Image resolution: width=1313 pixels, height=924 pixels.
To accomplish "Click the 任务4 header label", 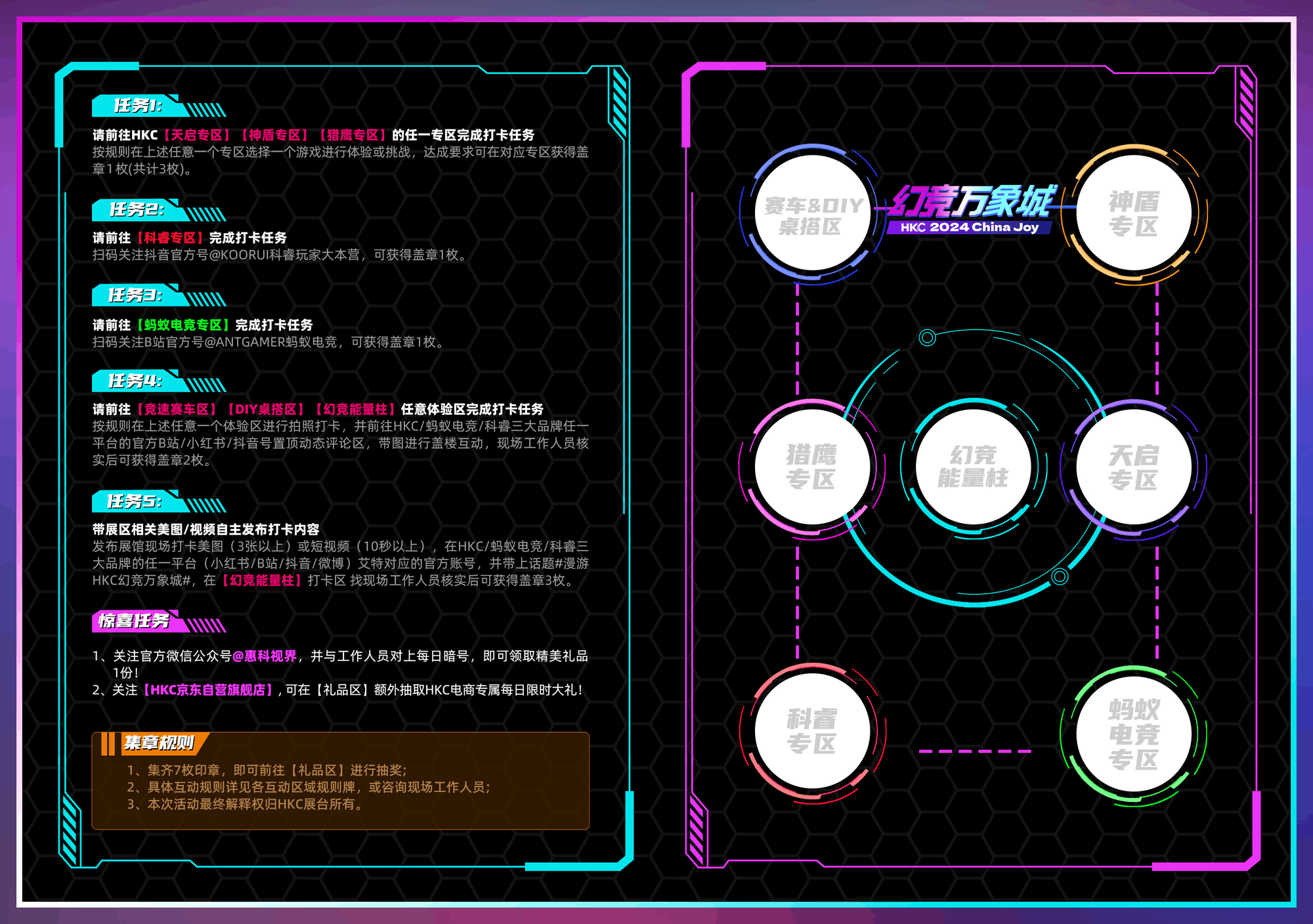I will pos(135,381).
